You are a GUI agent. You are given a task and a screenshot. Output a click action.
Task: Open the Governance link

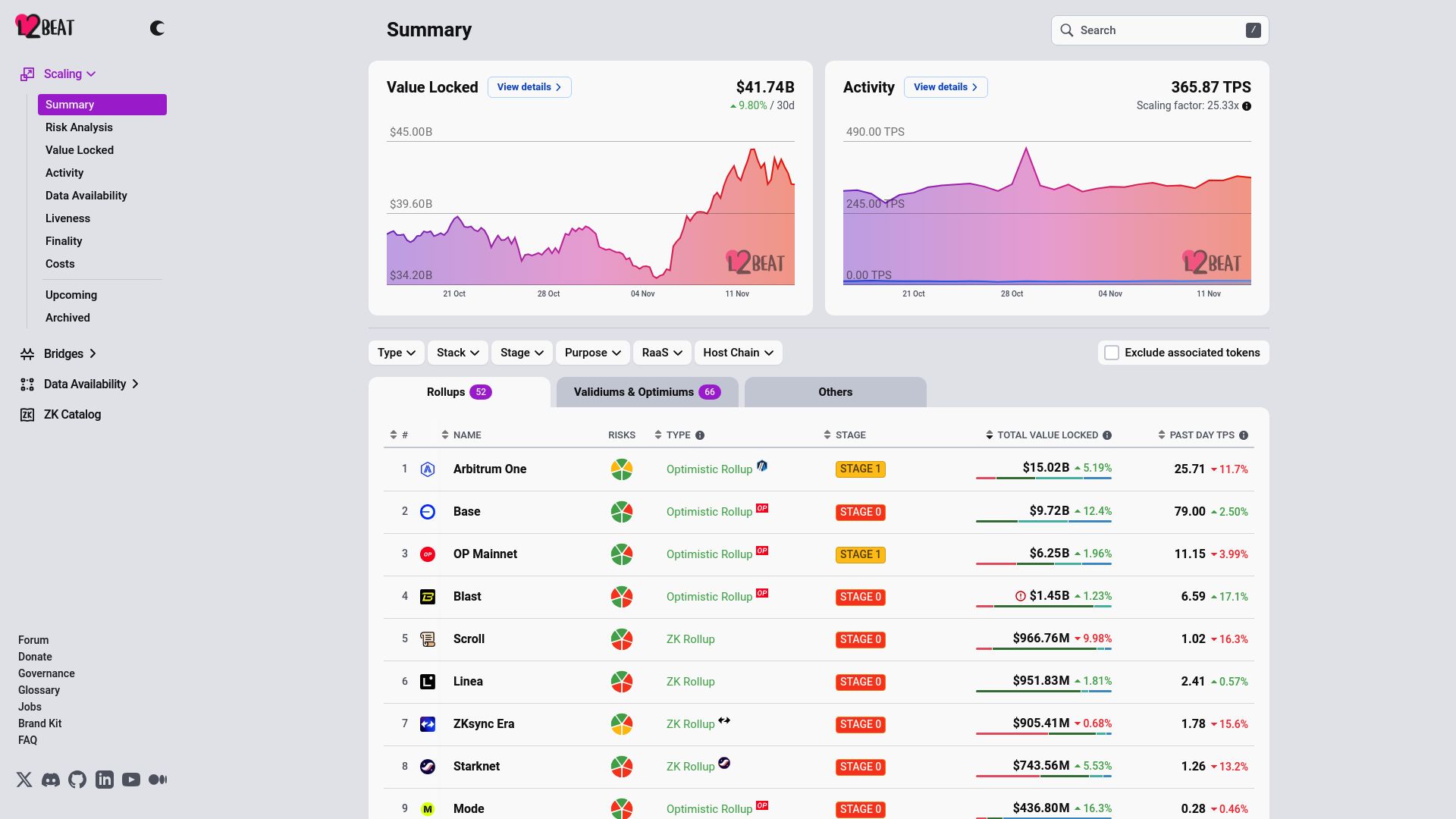(46, 673)
